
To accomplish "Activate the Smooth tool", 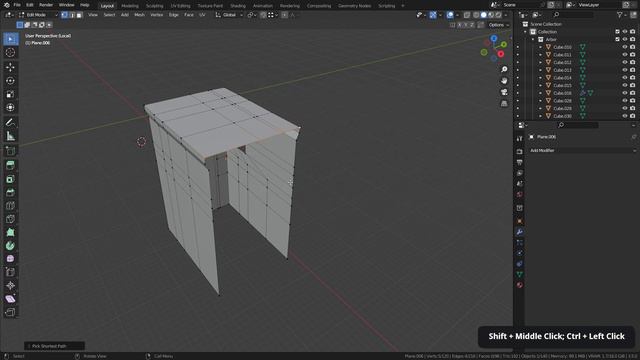I will tap(11, 259).
